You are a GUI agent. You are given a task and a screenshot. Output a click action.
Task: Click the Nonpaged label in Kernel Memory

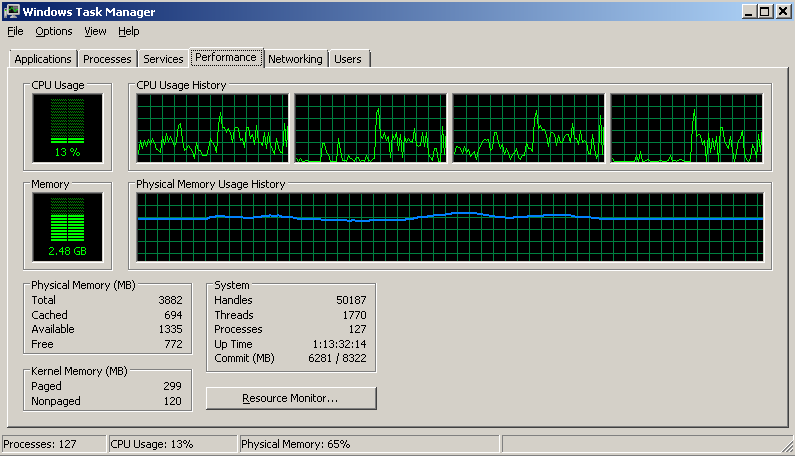[x=56, y=401]
